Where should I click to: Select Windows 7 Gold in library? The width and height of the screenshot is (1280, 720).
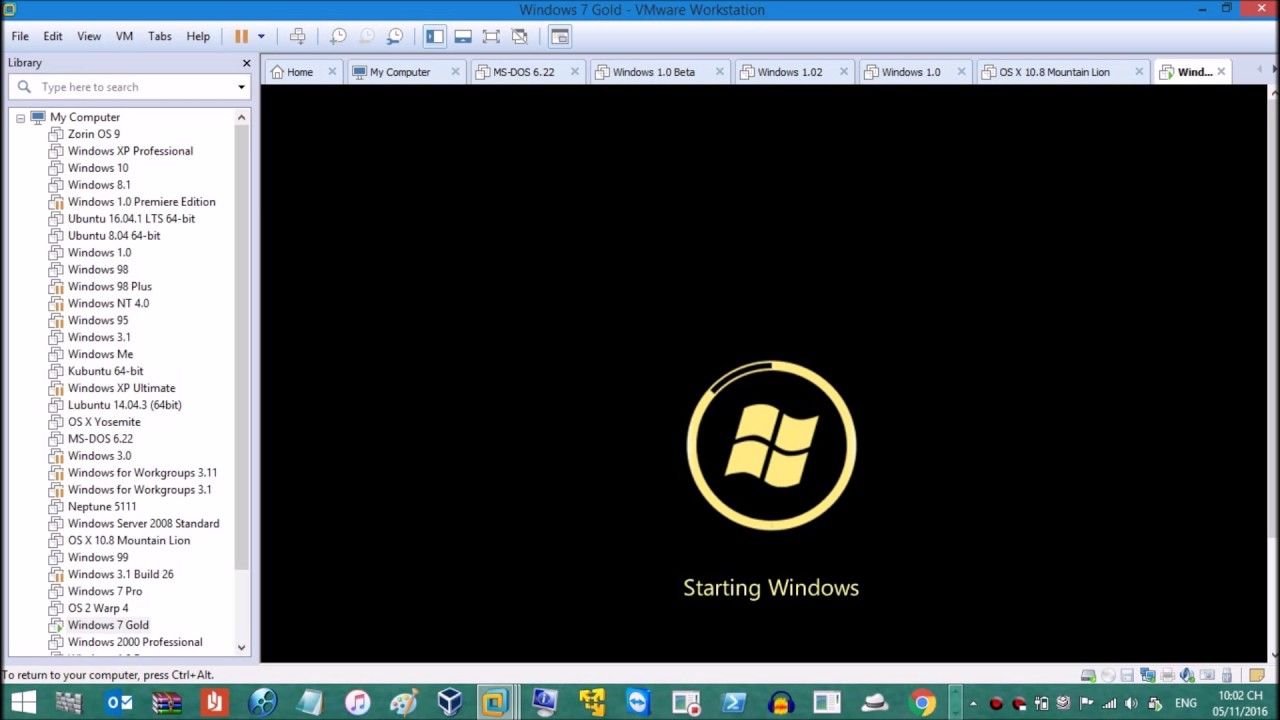point(108,625)
